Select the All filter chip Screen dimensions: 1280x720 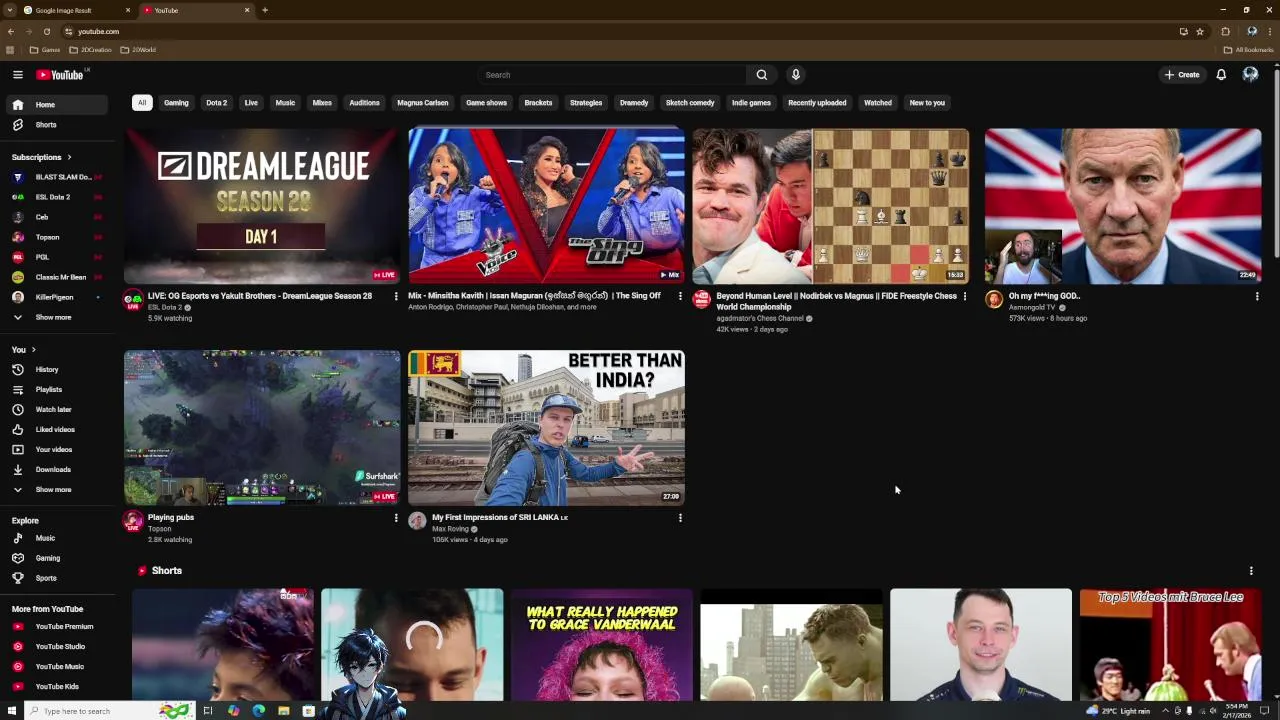tap(142, 103)
